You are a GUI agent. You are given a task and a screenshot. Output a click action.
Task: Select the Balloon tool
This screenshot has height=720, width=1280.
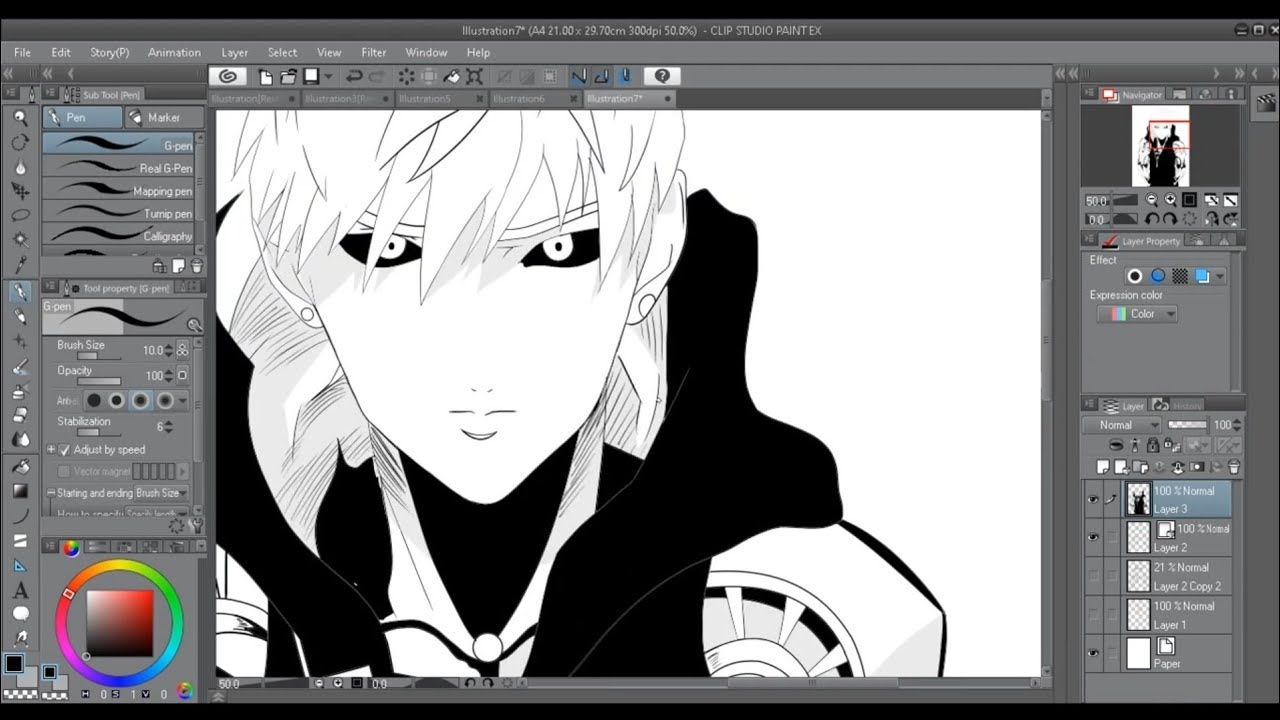click(20, 613)
